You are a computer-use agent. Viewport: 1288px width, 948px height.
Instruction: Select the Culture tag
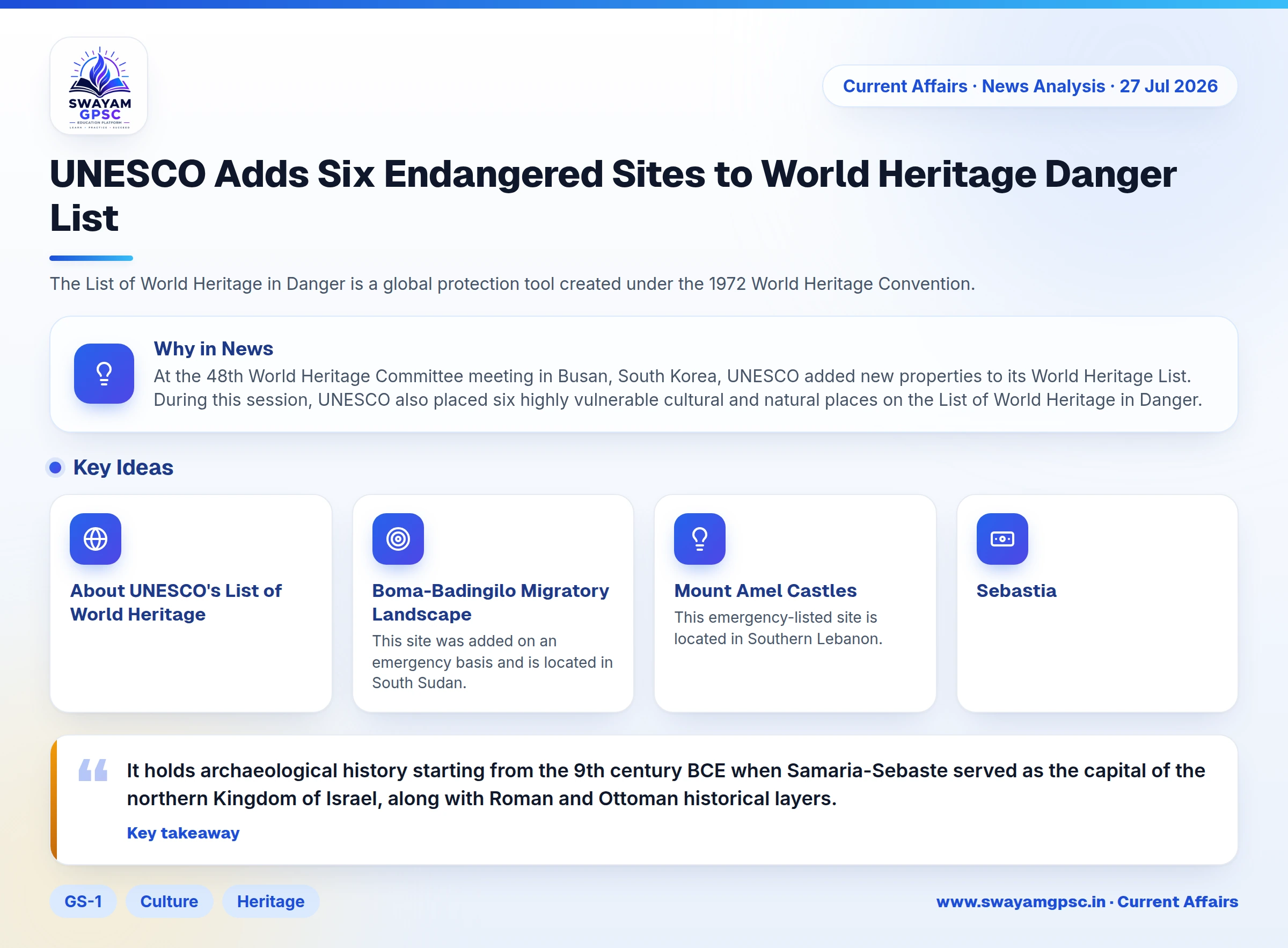point(169,901)
